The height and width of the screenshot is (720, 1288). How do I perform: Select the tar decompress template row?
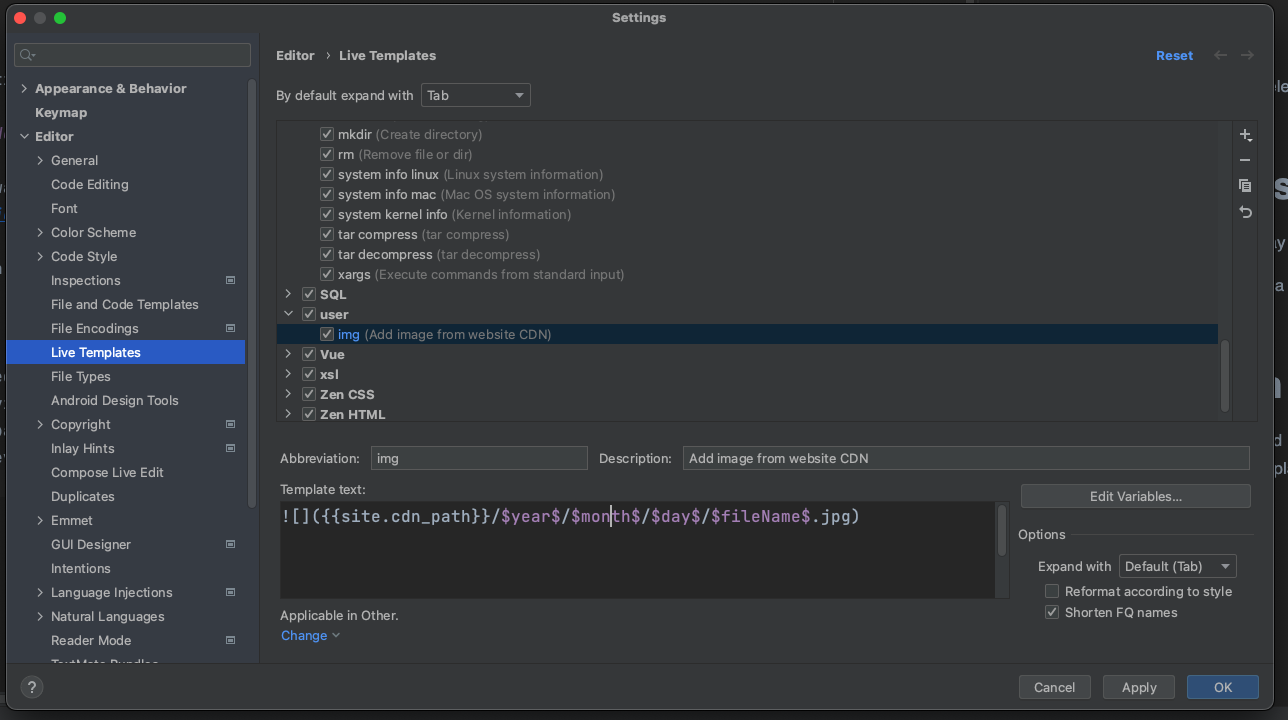747,254
